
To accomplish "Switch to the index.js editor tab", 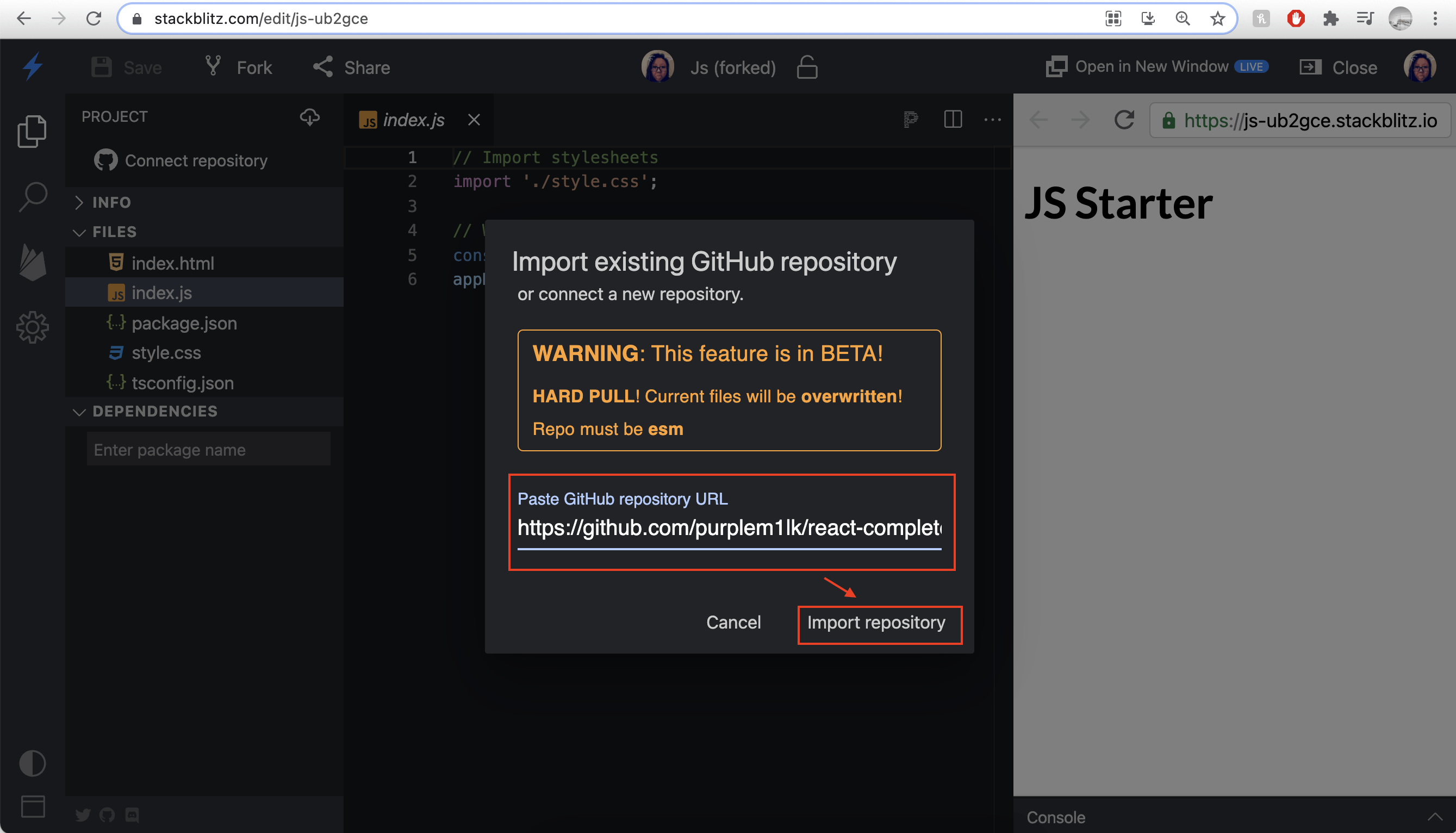I will [x=413, y=120].
